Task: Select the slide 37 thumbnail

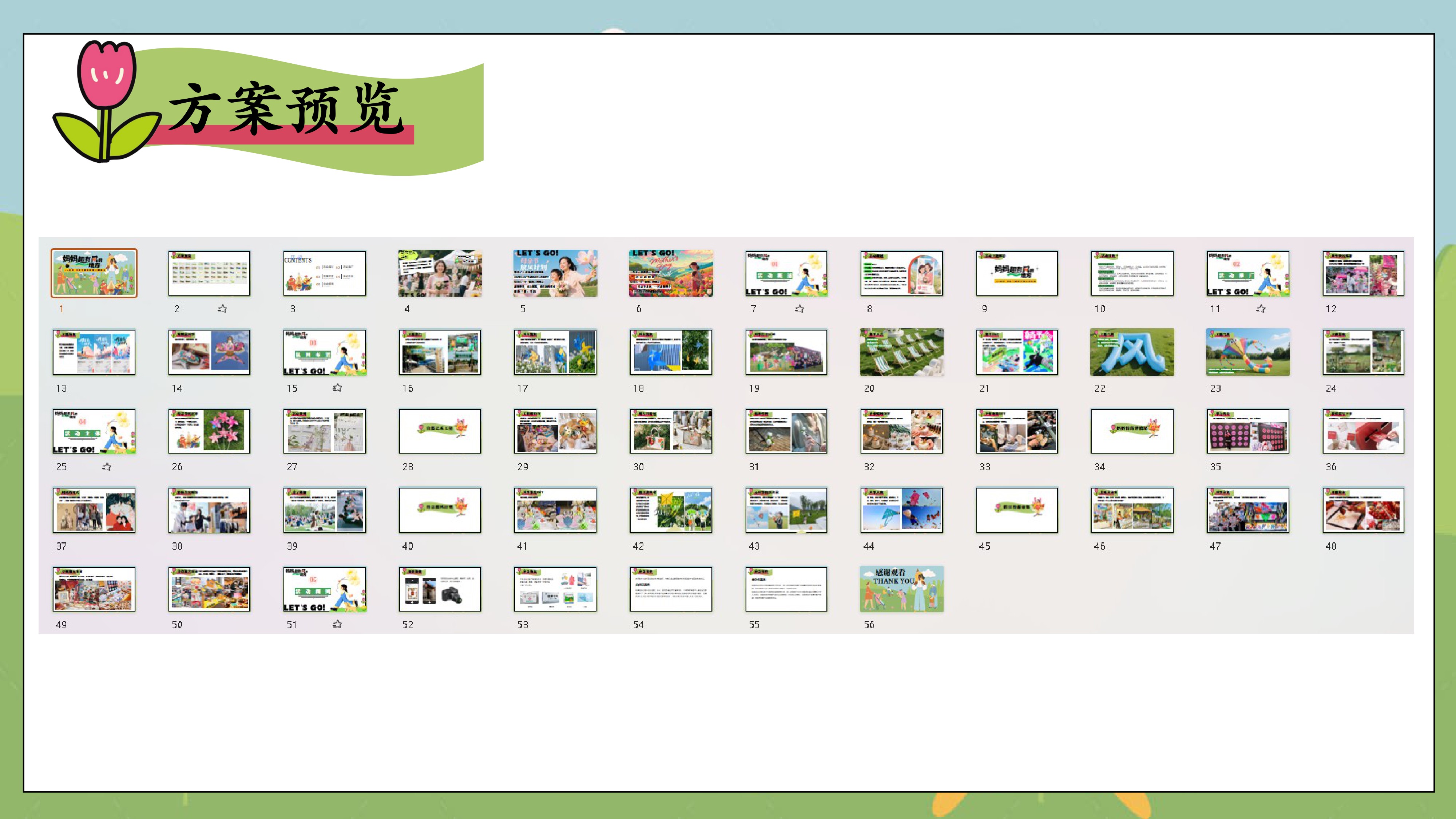Action: [x=94, y=510]
